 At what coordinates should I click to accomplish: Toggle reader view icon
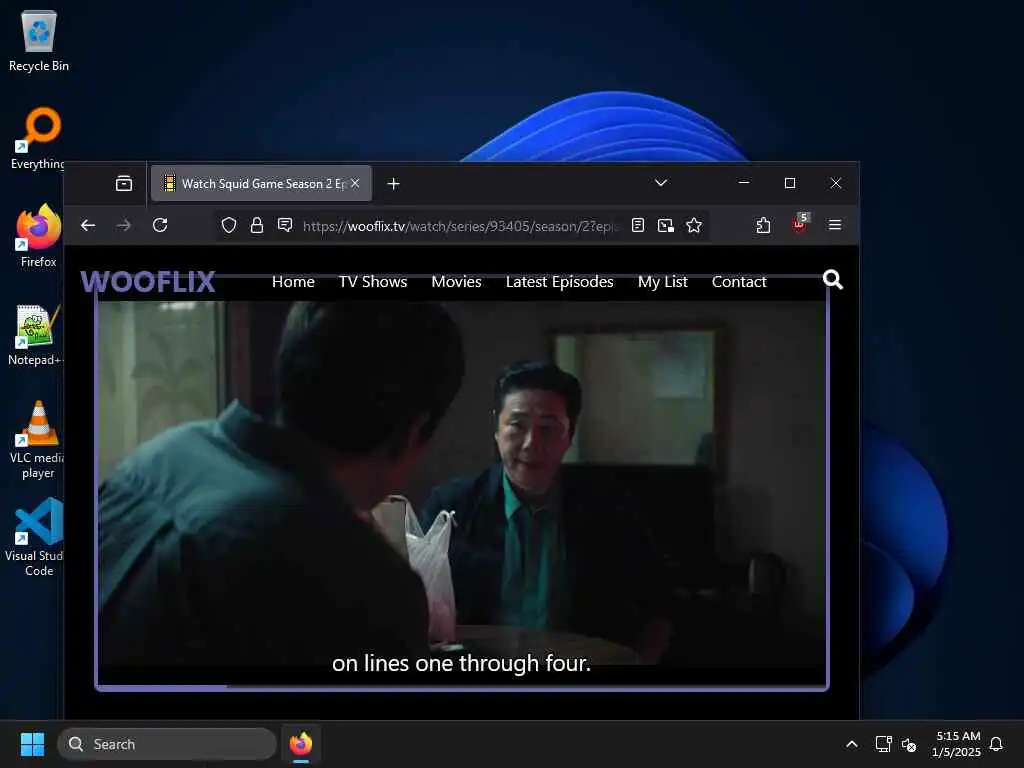coord(638,225)
